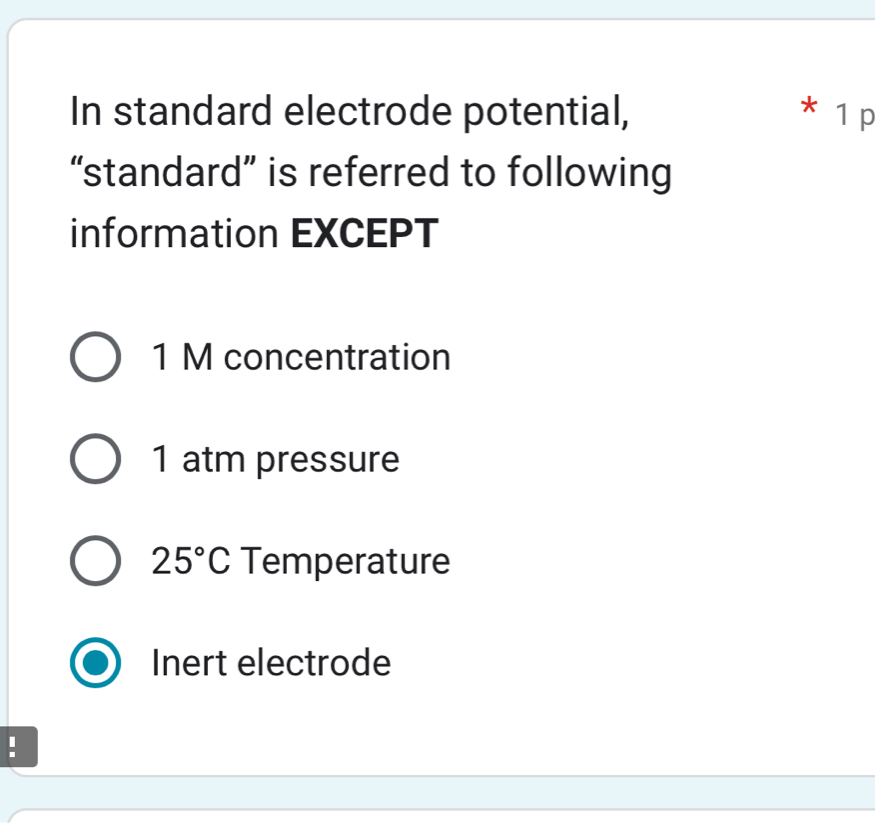This screenshot has width=875, height=823.
Task: Click the next question card at the bottom edge
Action: (x=440, y=814)
